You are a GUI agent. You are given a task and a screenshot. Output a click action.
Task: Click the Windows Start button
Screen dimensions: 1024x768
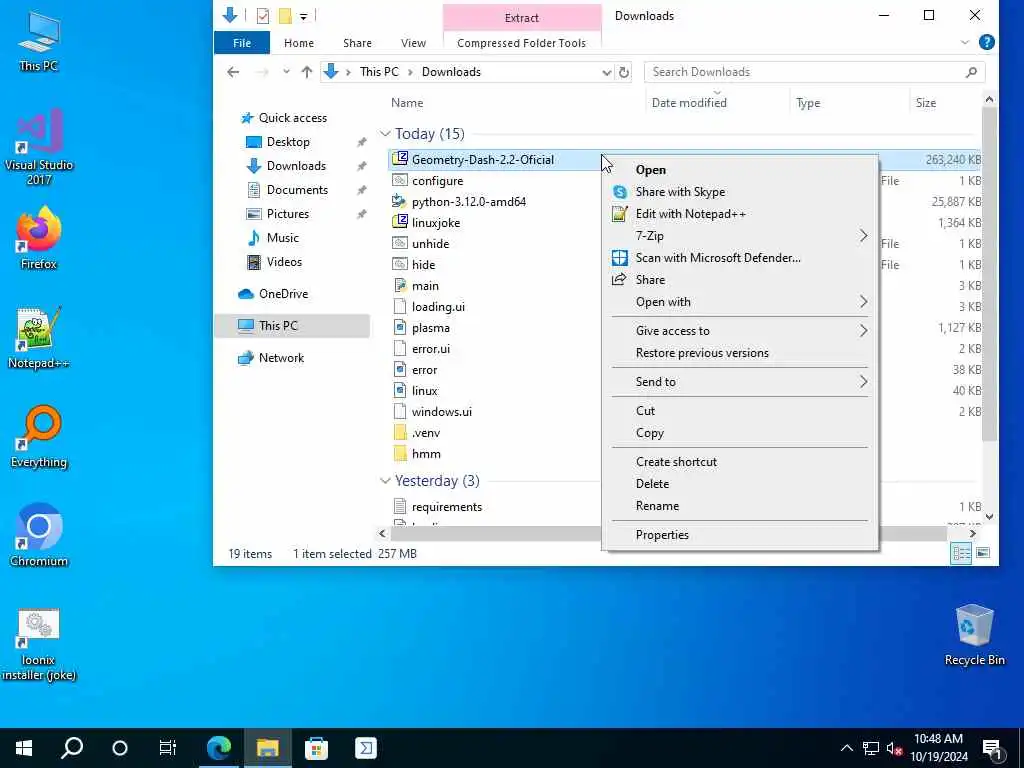(x=24, y=748)
